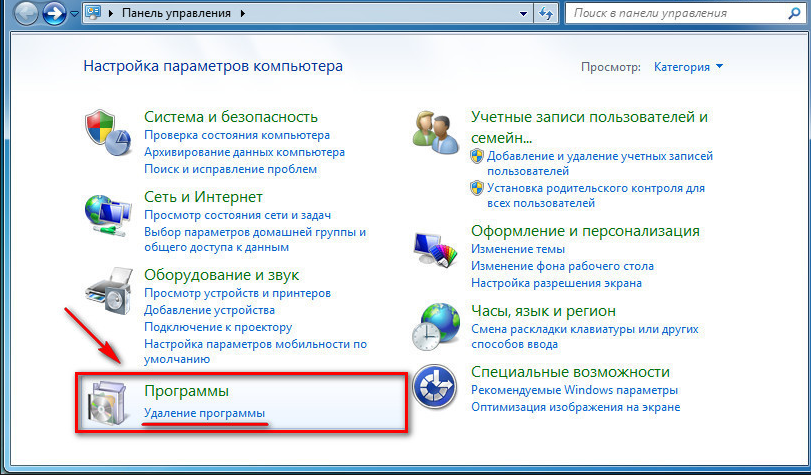Open Добавление и удаление учетных записей

pyautogui.click(x=599, y=163)
